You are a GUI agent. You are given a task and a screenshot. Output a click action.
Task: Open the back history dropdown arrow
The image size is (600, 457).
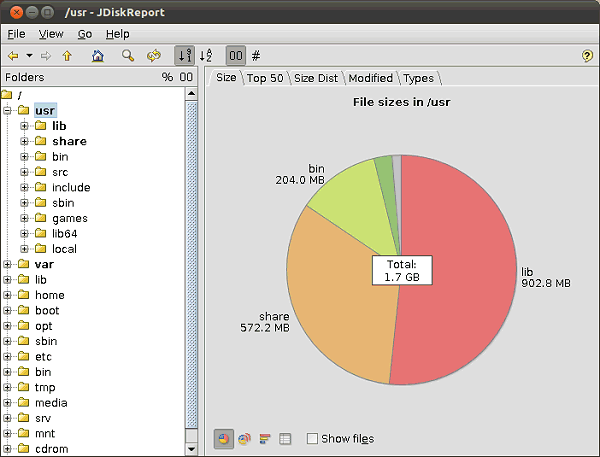(x=30, y=56)
